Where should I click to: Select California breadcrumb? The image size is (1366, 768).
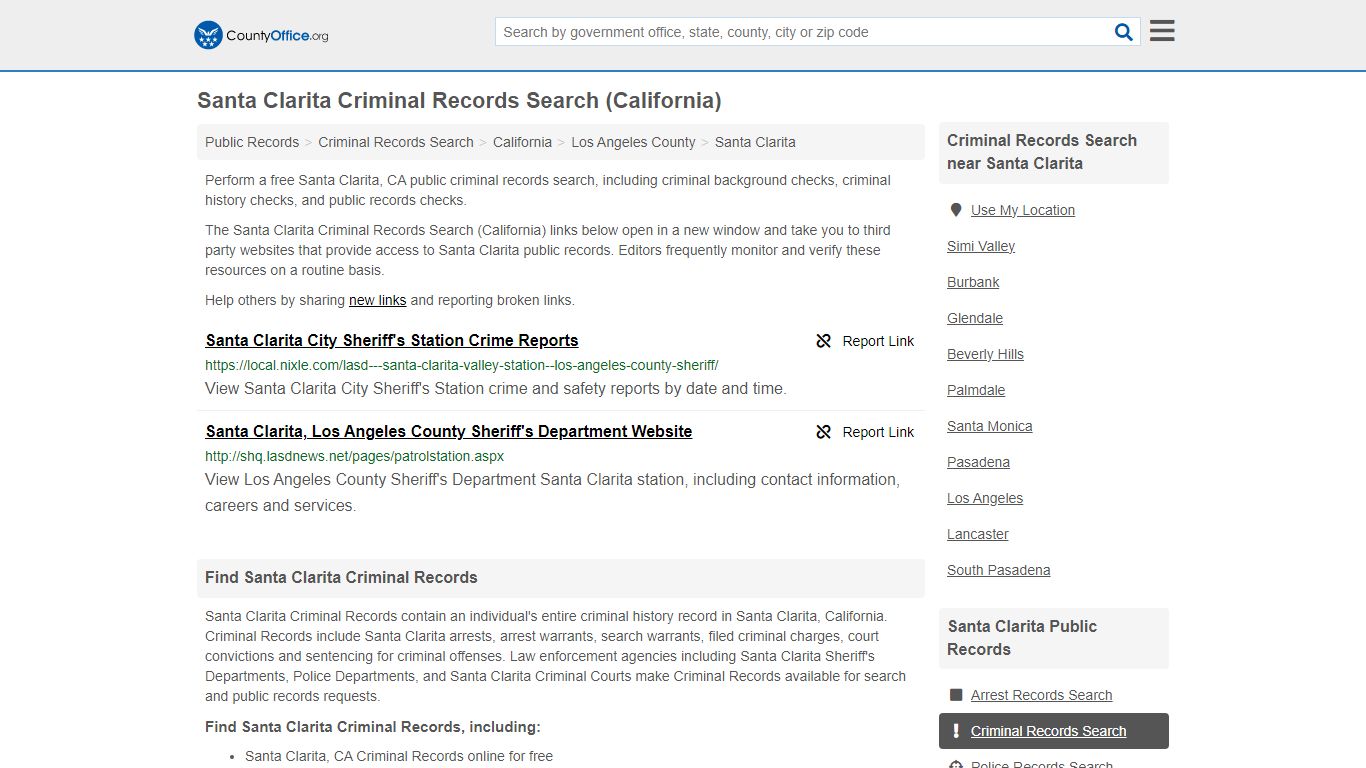[522, 142]
